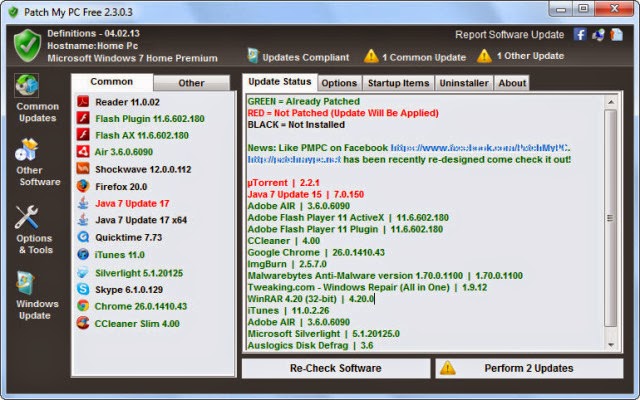Open the Uninstaller tab
This screenshot has height=400, width=640.
(x=464, y=83)
